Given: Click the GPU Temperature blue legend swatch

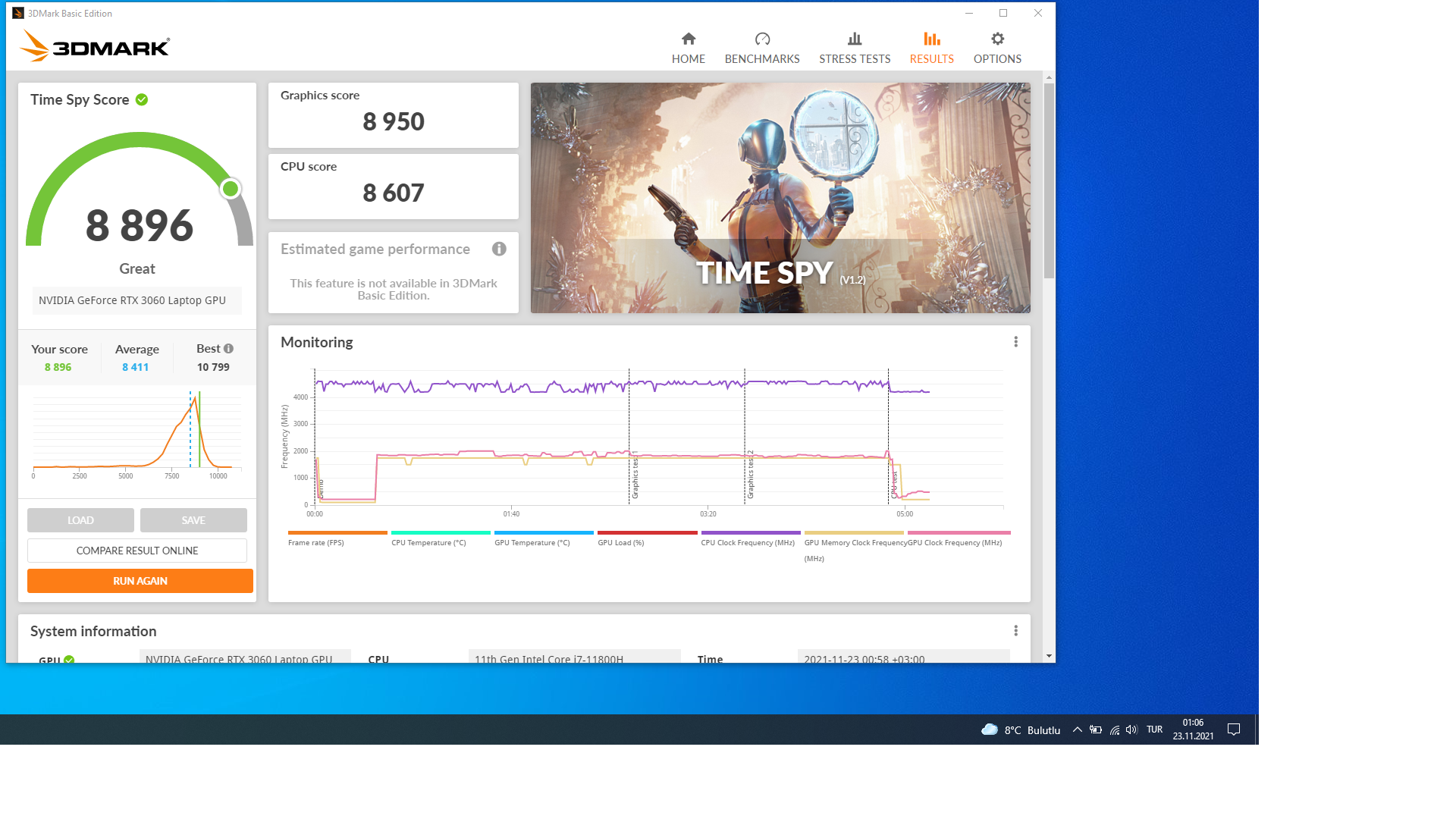Looking at the screenshot, I should (544, 533).
